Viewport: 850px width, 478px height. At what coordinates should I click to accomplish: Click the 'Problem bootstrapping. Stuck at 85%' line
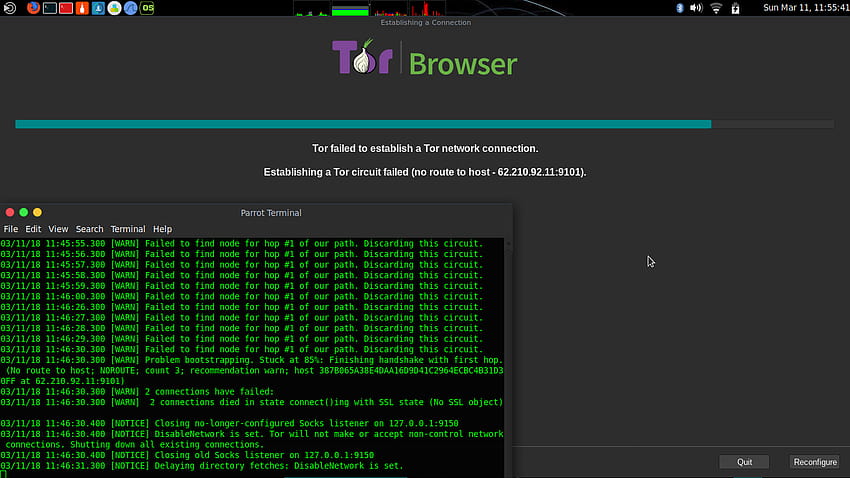coord(252,360)
